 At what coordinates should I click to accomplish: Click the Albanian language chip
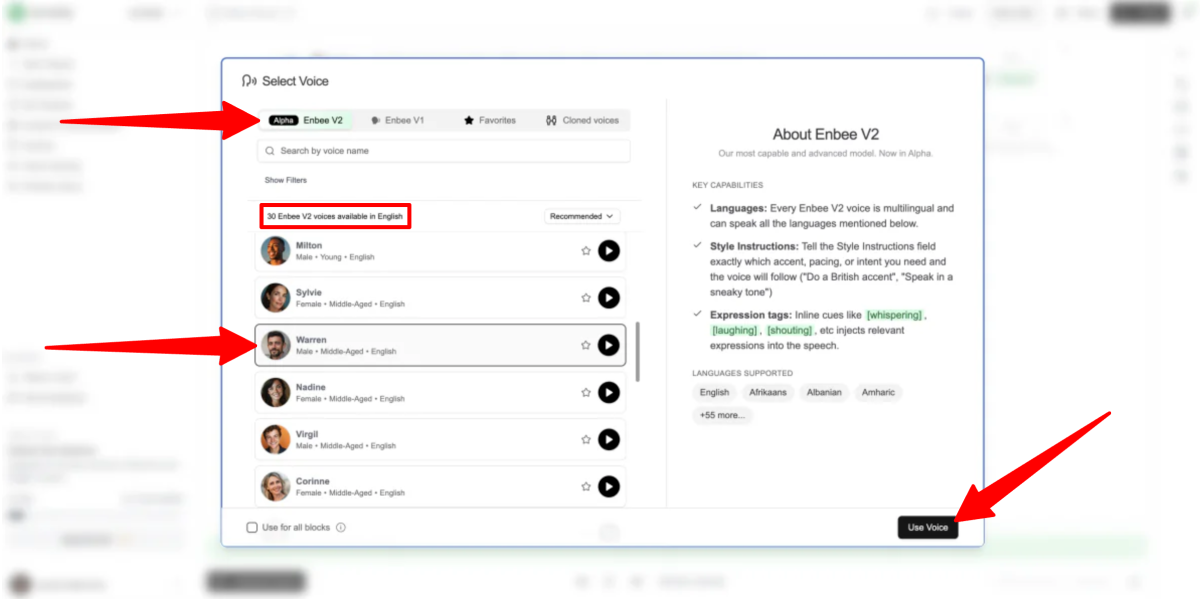coord(825,393)
